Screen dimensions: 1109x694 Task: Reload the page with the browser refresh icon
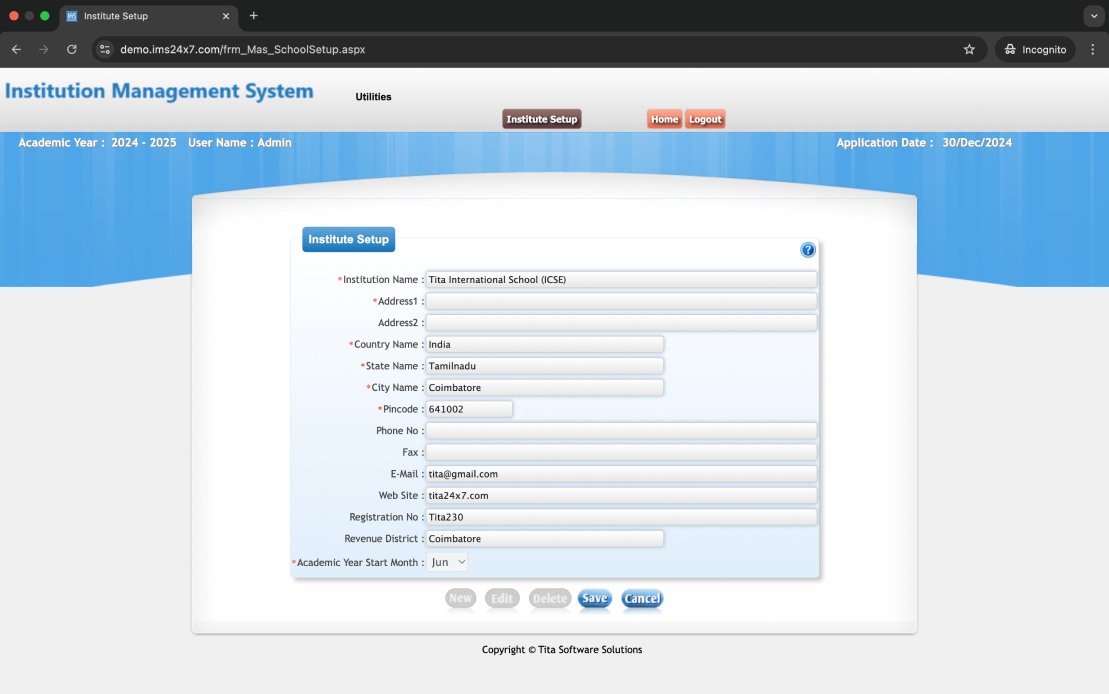click(72, 49)
